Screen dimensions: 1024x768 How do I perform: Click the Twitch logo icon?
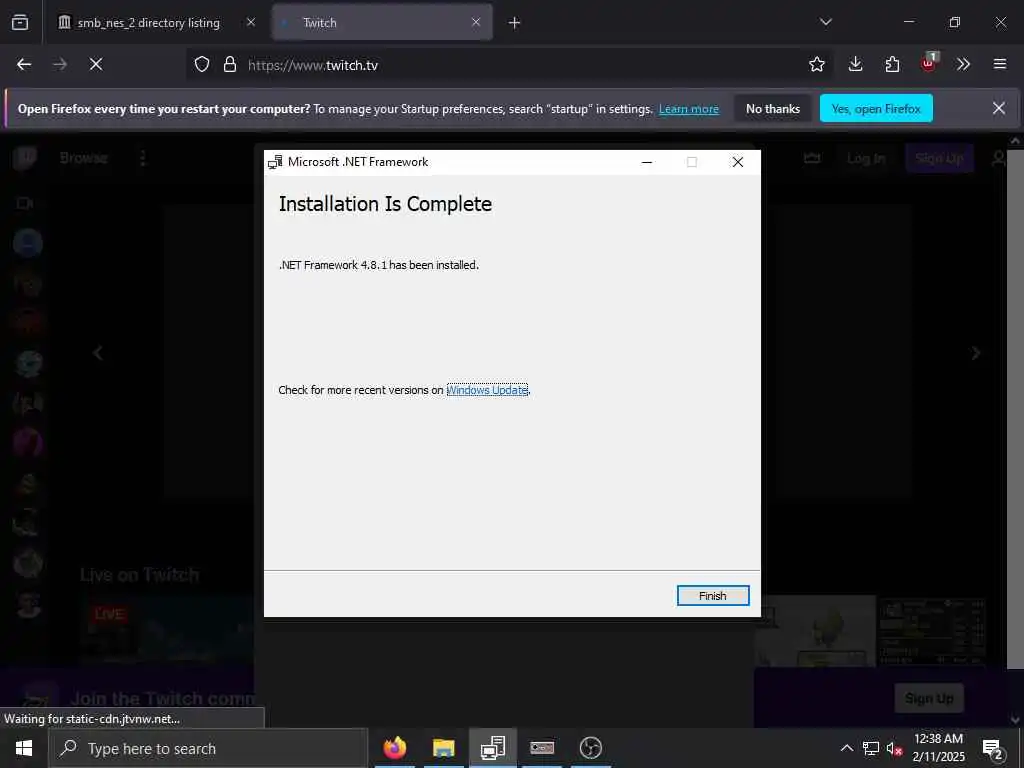pos(25,157)
